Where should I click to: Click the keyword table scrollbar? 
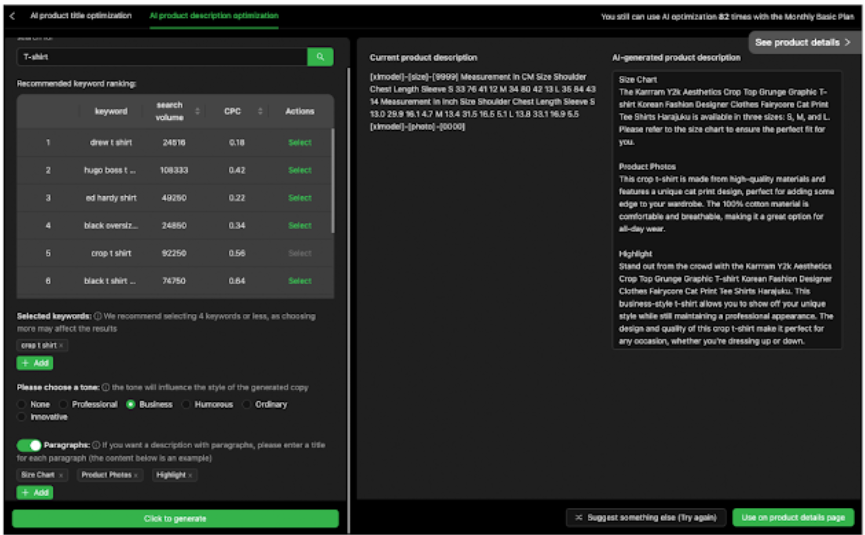coord(333,181)
